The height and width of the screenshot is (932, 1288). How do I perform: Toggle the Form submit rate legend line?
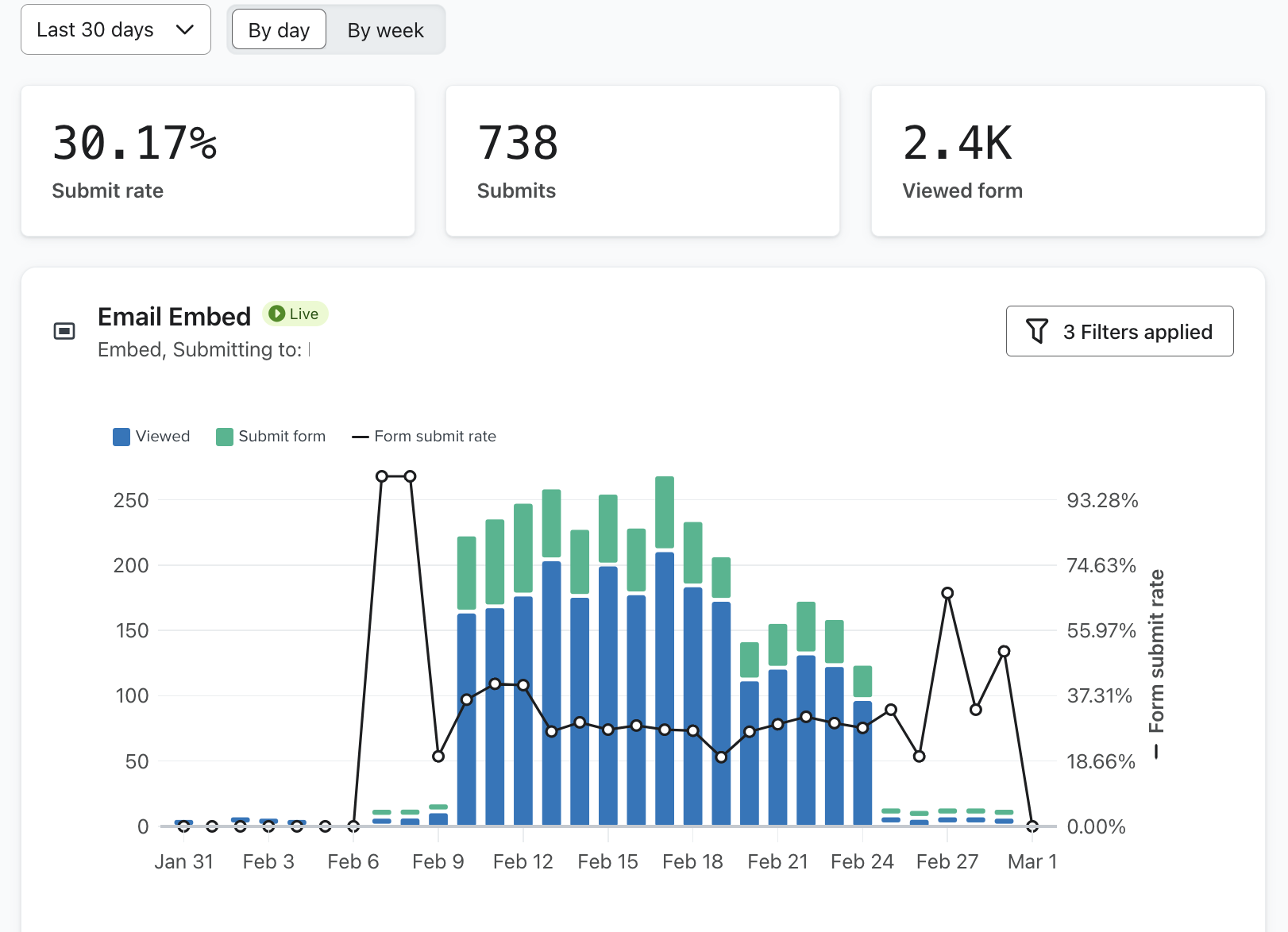point(361,437)
